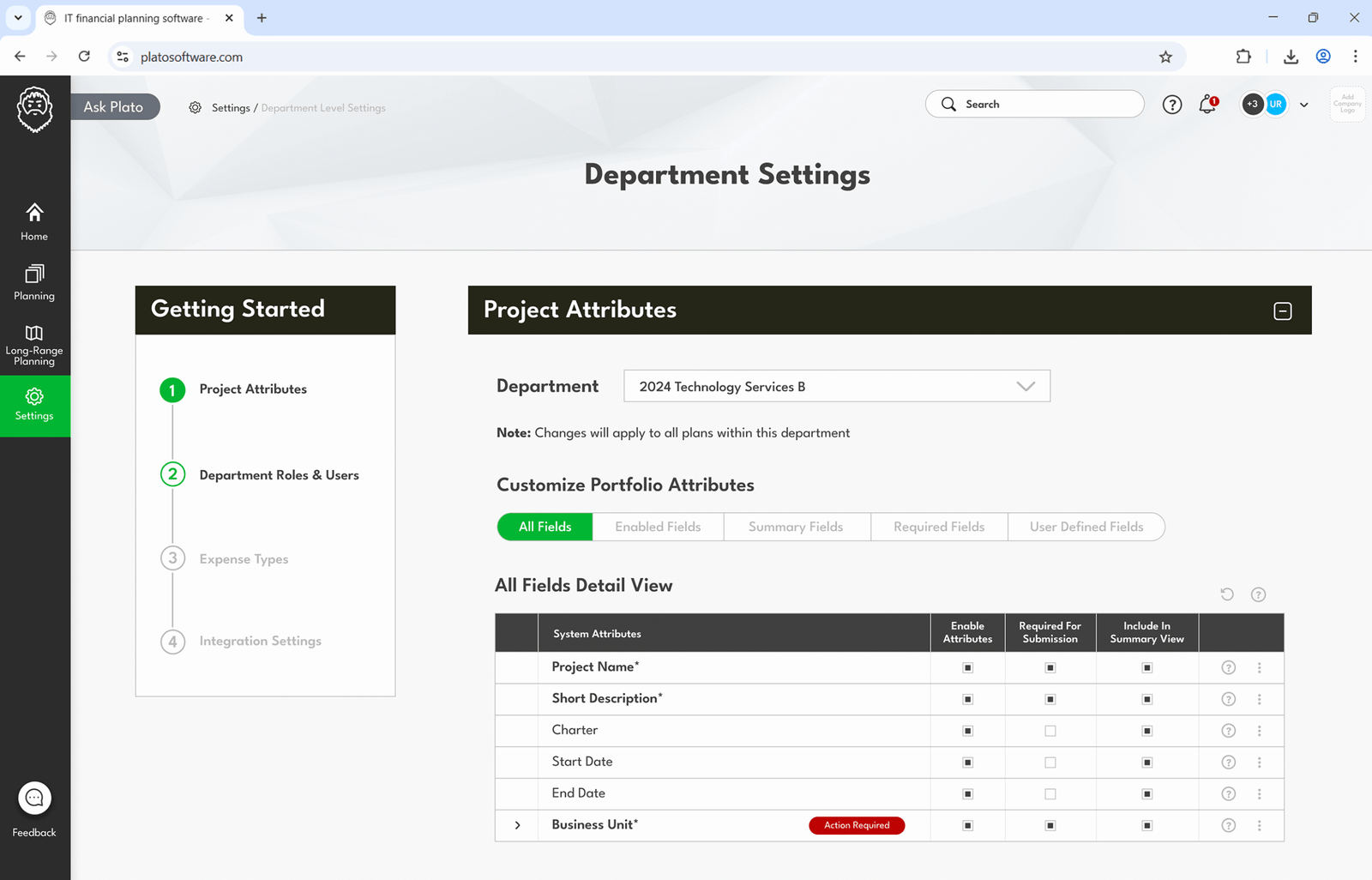
Task: Click Settings breadcrumb link
Action: pos(231,108)
